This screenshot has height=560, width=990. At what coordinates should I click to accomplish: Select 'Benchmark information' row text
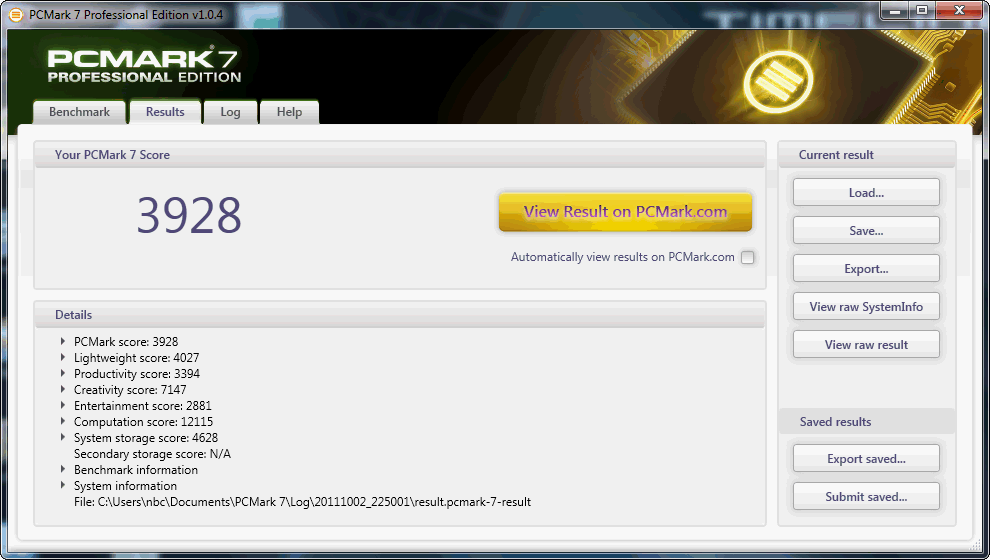tap(136, 470)
